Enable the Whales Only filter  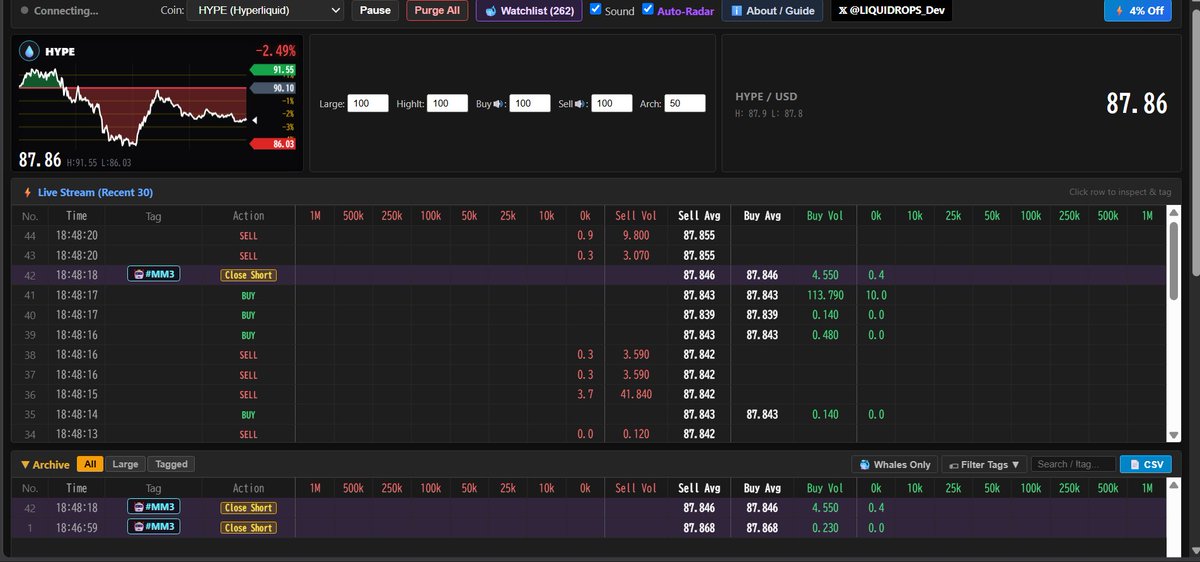coord(894,464)
